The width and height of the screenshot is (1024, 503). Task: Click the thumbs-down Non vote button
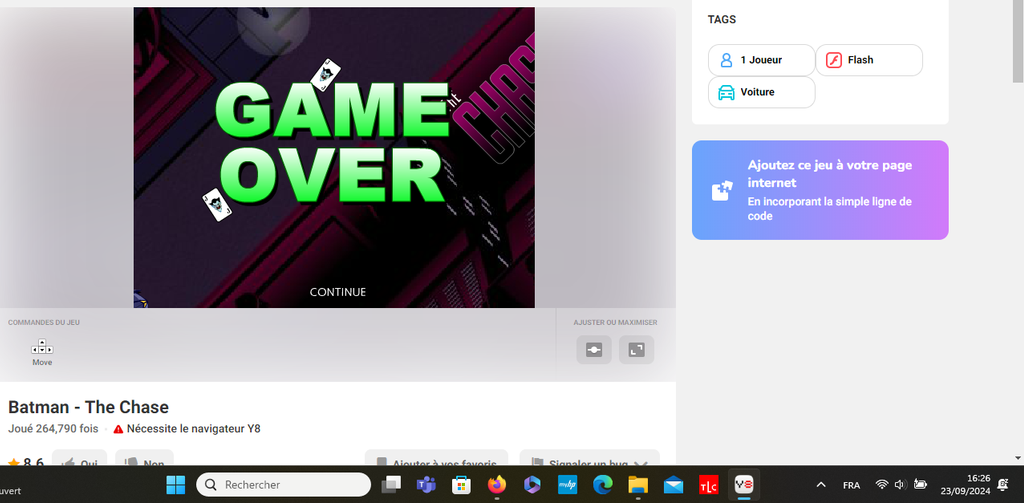(144, 461)
